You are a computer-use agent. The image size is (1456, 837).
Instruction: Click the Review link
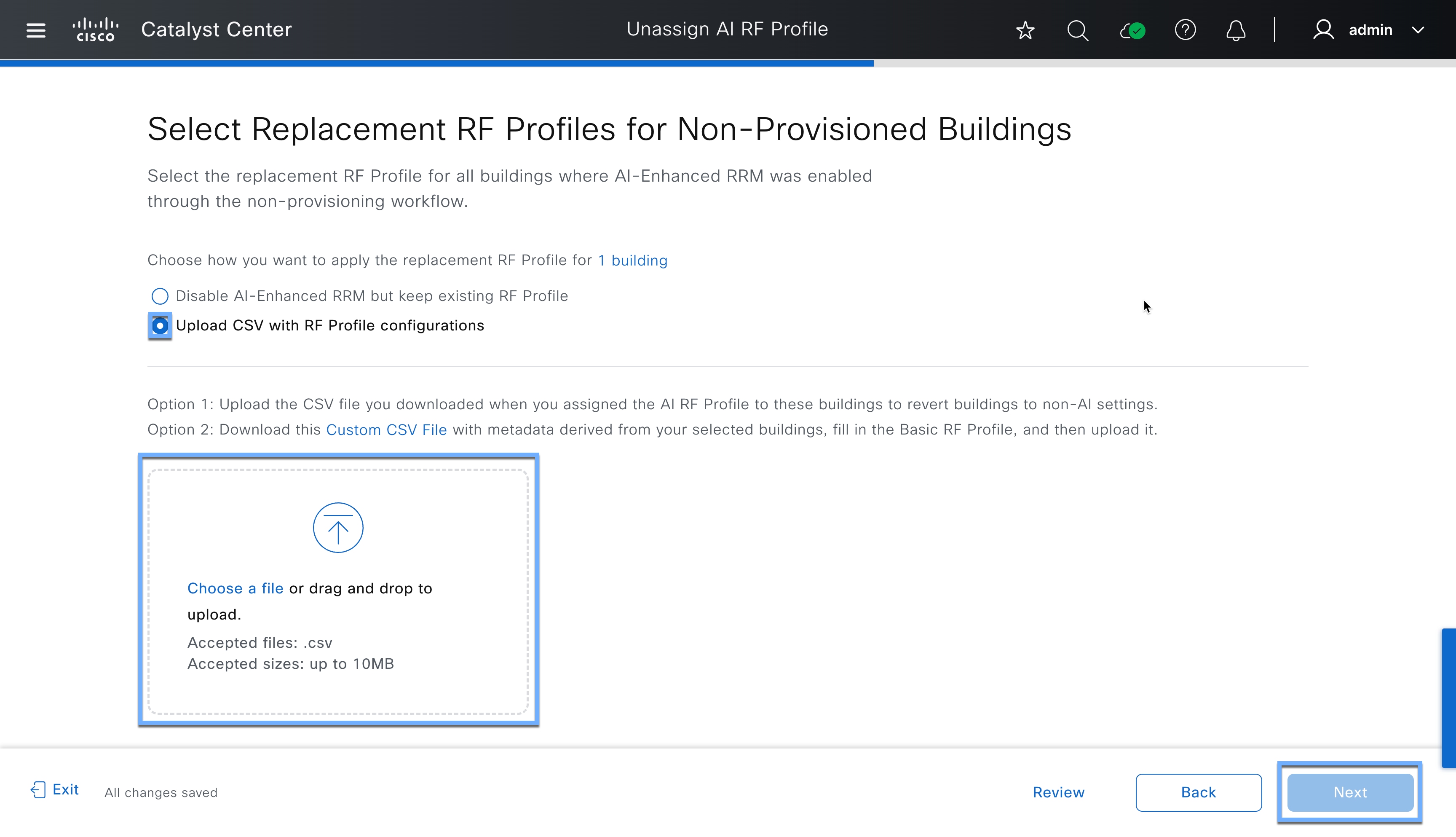[1058, 792]
